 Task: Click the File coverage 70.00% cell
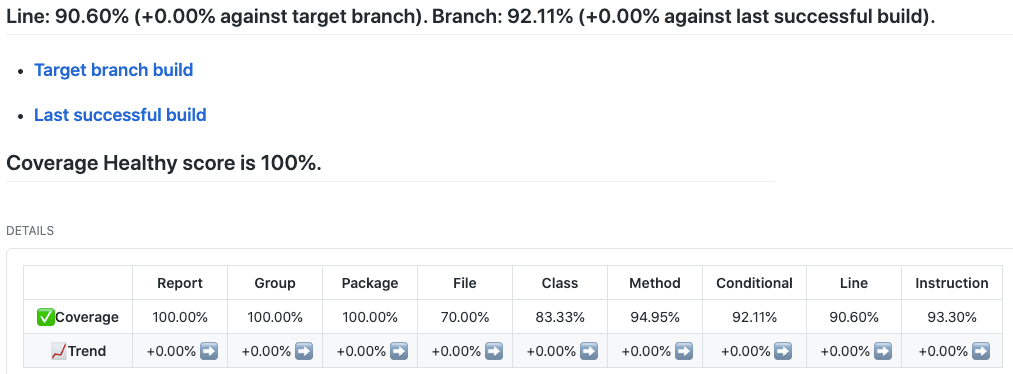point(465,317)
